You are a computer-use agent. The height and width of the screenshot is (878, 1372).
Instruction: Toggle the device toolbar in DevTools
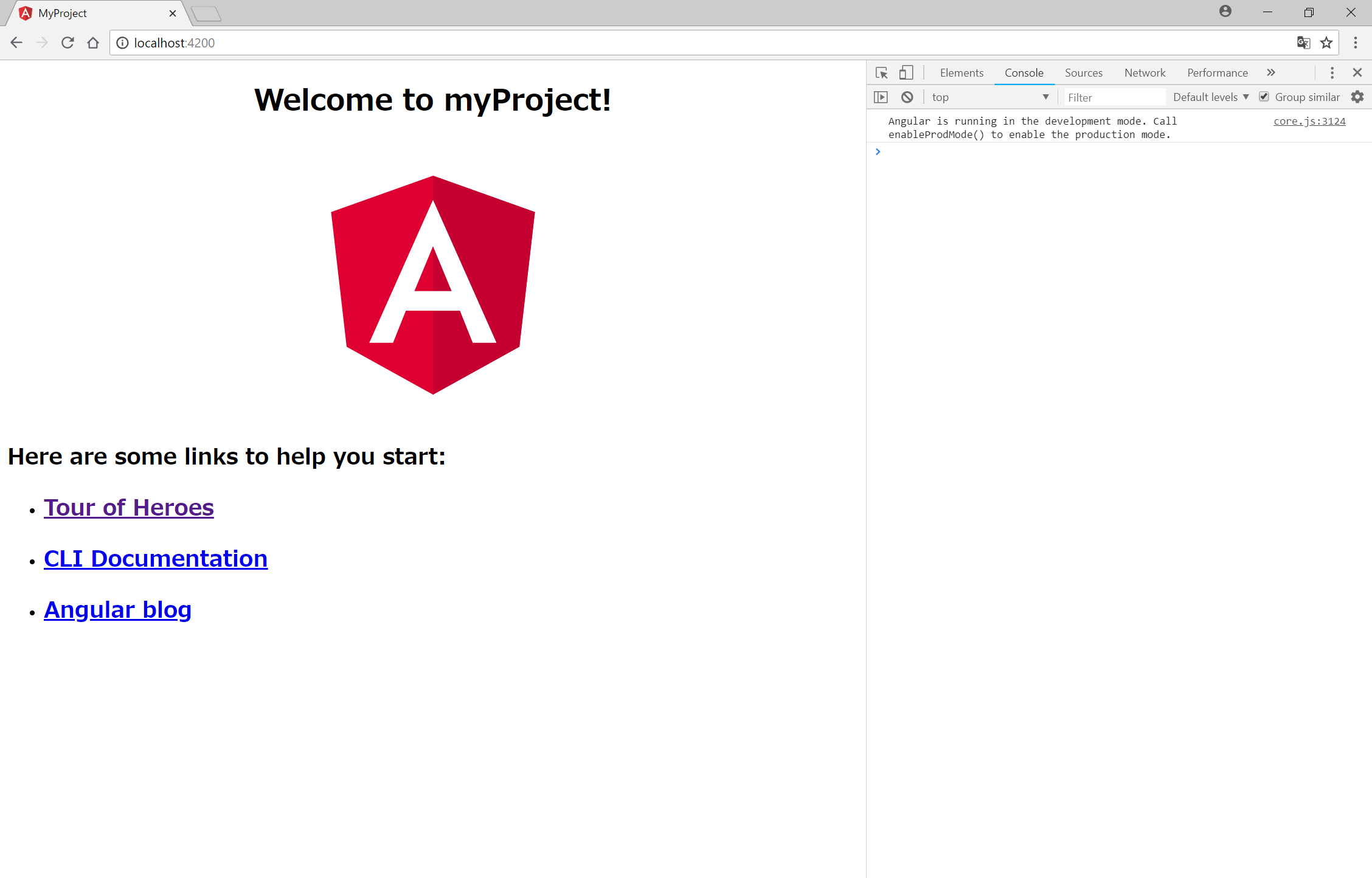click(906, 72)
